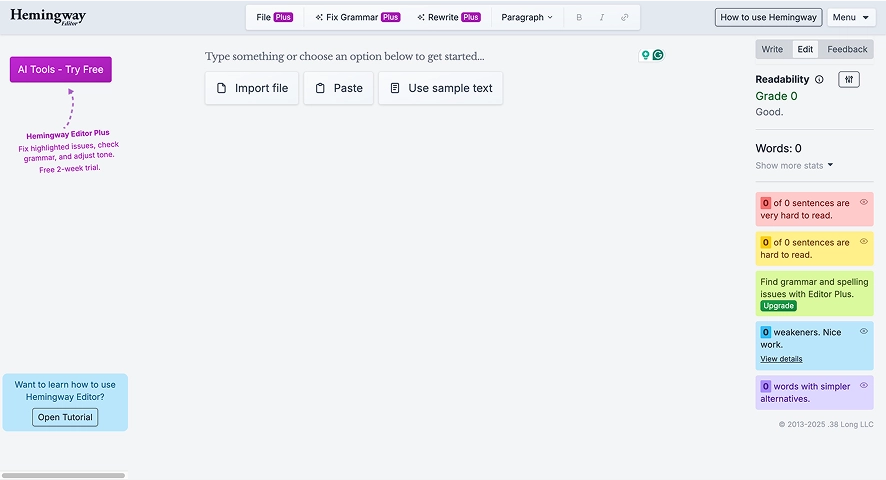Click the red very hard to read card
The width and height of the screenshot is (886, 480).
[x=814, y=209]
